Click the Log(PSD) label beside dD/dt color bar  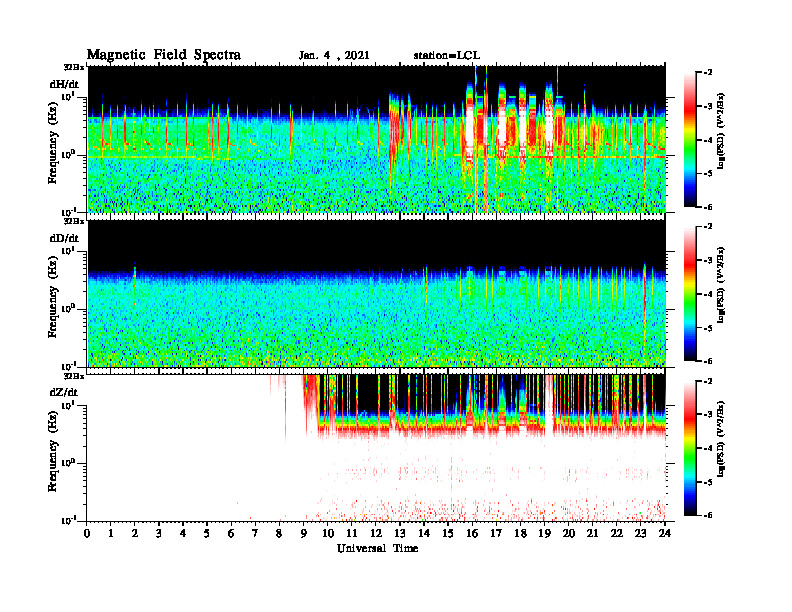point(721,285)
